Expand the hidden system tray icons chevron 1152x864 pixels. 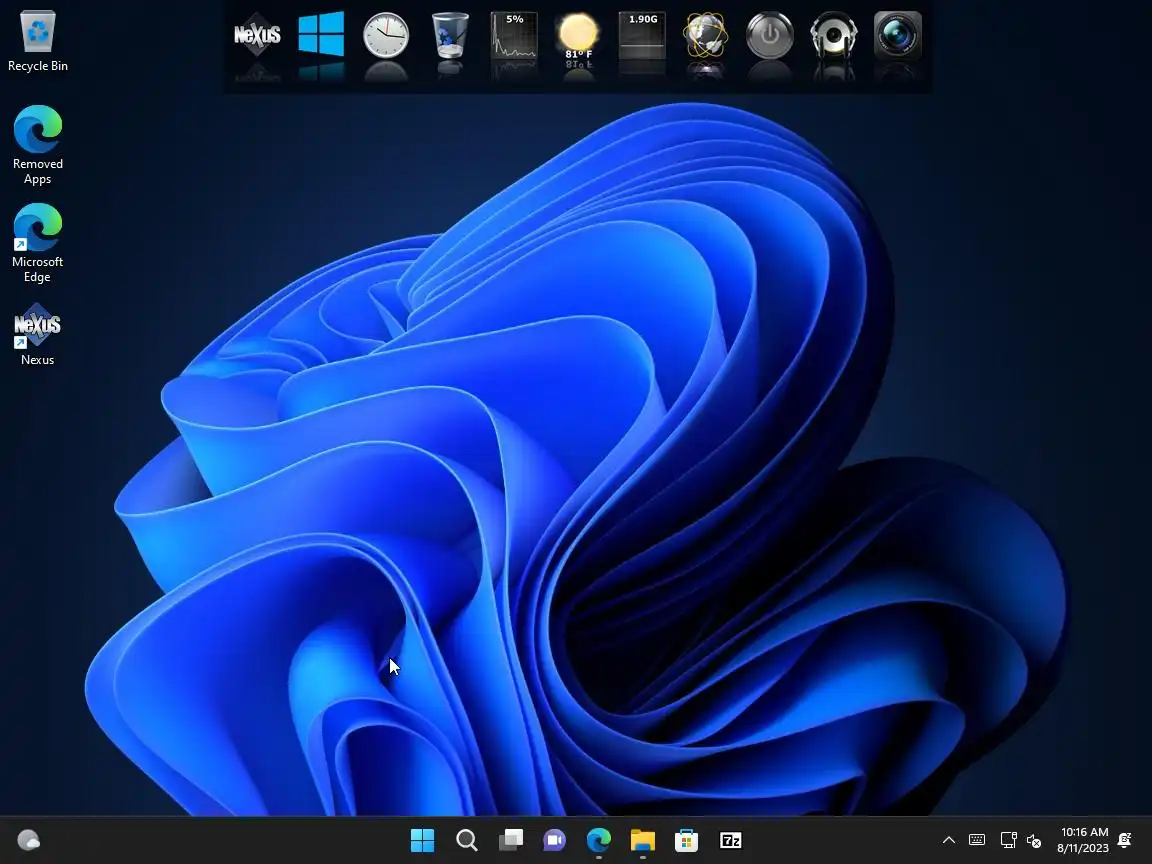point(948,840)
